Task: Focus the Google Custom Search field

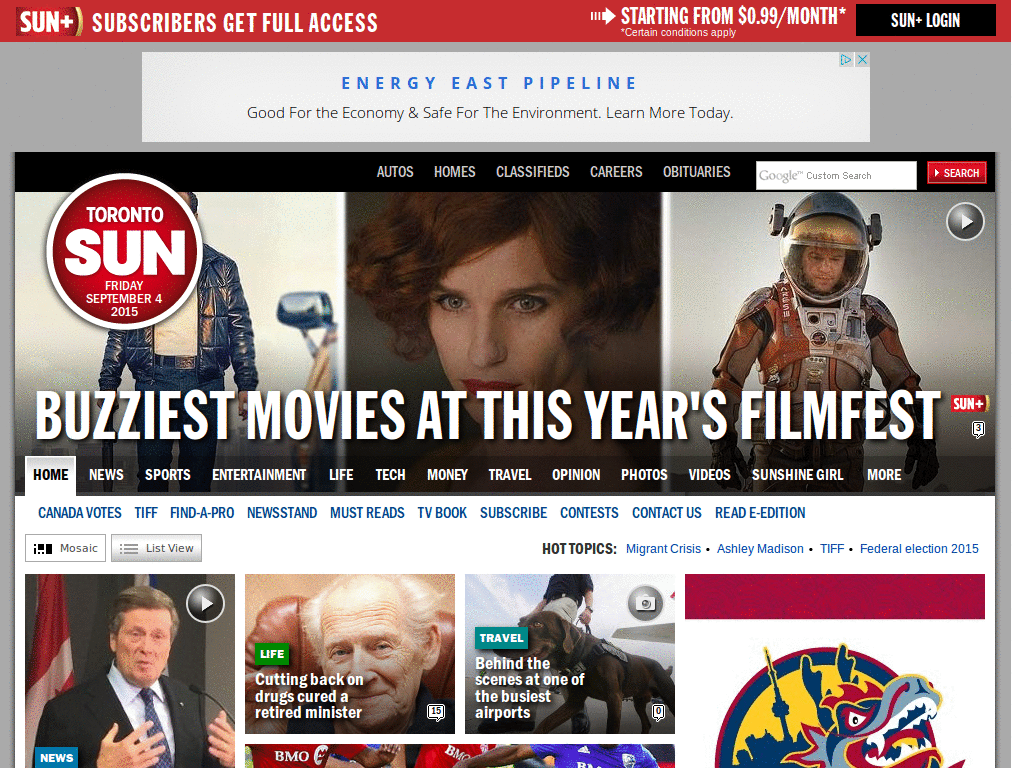Action: point(836,176)
